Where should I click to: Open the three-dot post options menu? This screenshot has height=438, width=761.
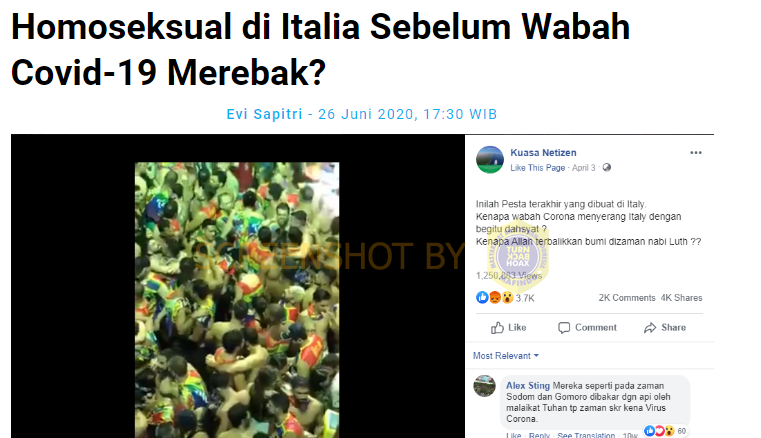point(695,152)
